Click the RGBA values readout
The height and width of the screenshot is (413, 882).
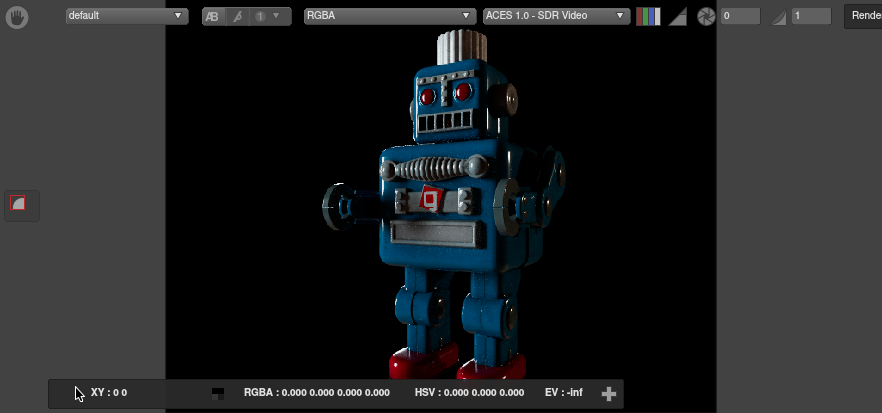coord(317,393)
